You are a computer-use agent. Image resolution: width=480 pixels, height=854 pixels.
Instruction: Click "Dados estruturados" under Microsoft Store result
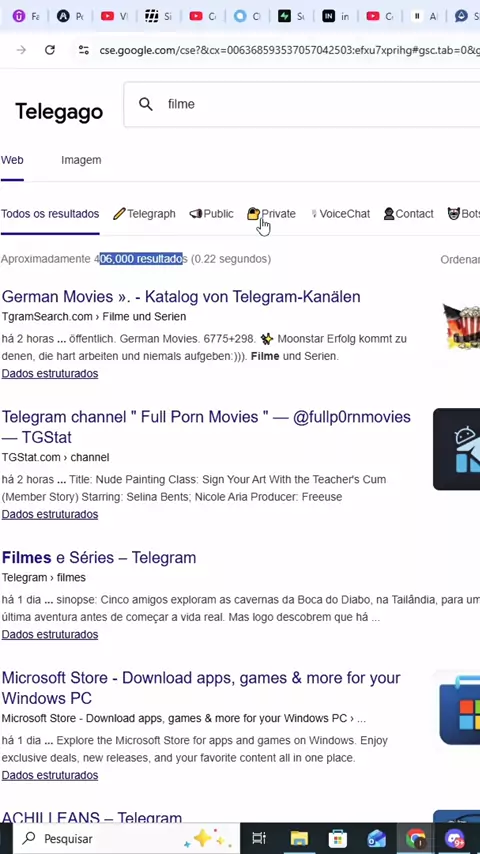50,775
